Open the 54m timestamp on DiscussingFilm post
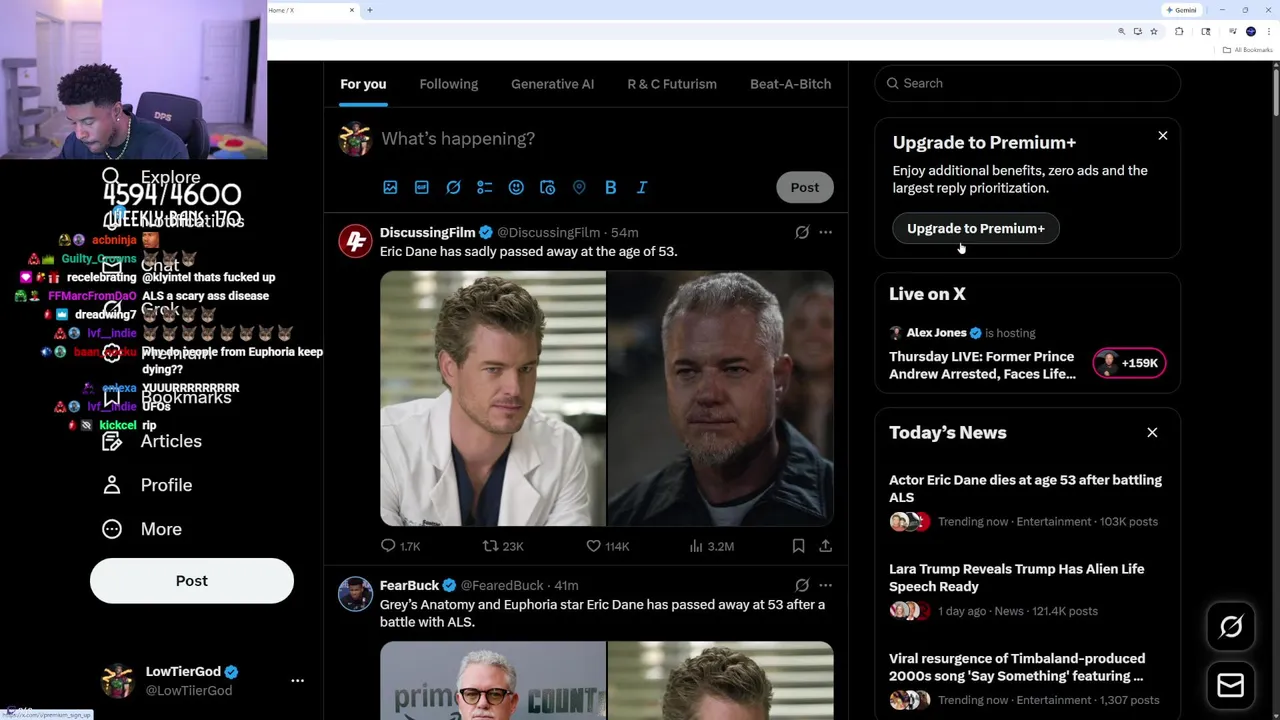This screenshot has width=1280, height=720. [624, 232]
